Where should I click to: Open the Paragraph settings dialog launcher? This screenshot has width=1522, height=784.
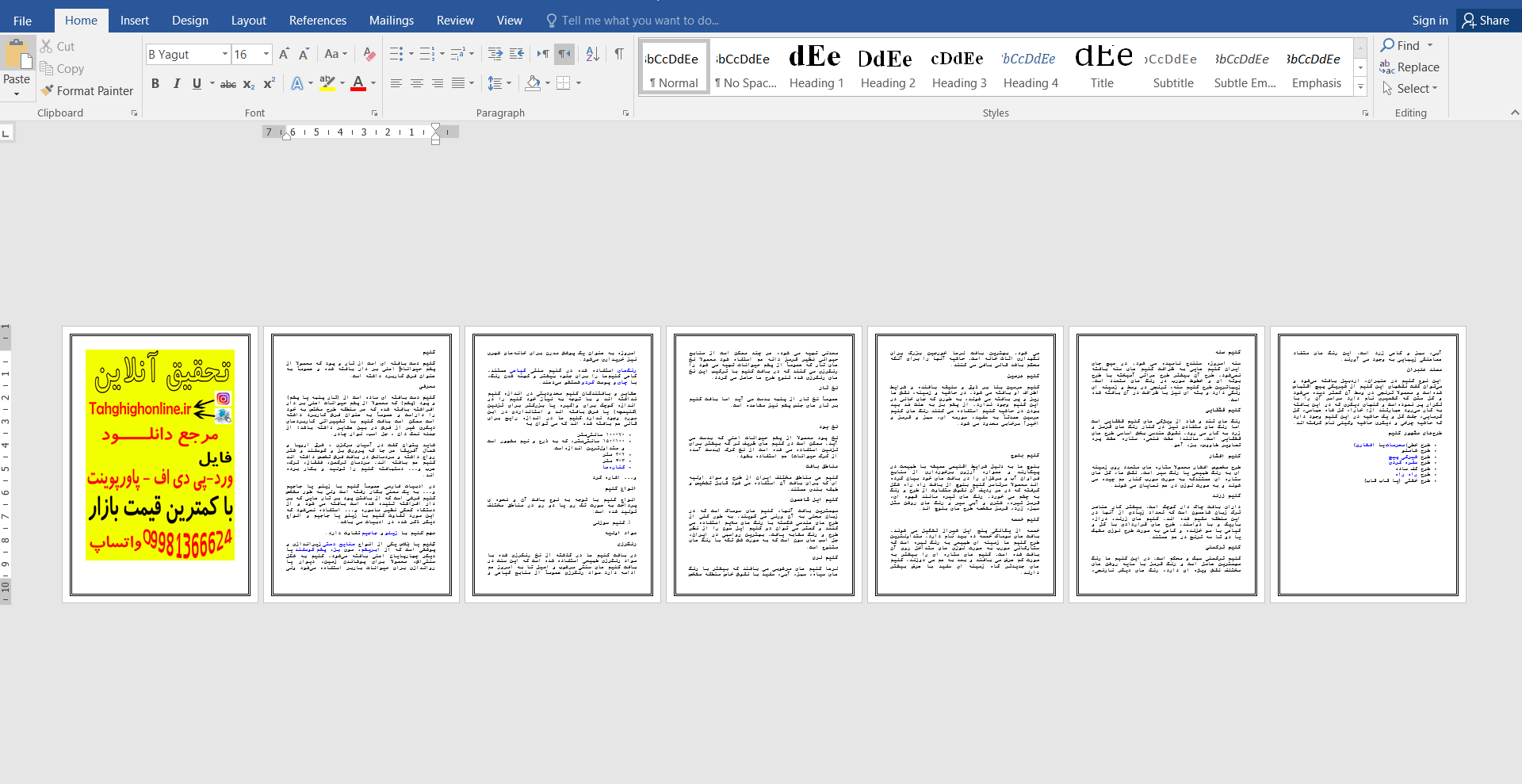(x=625, y=113)
